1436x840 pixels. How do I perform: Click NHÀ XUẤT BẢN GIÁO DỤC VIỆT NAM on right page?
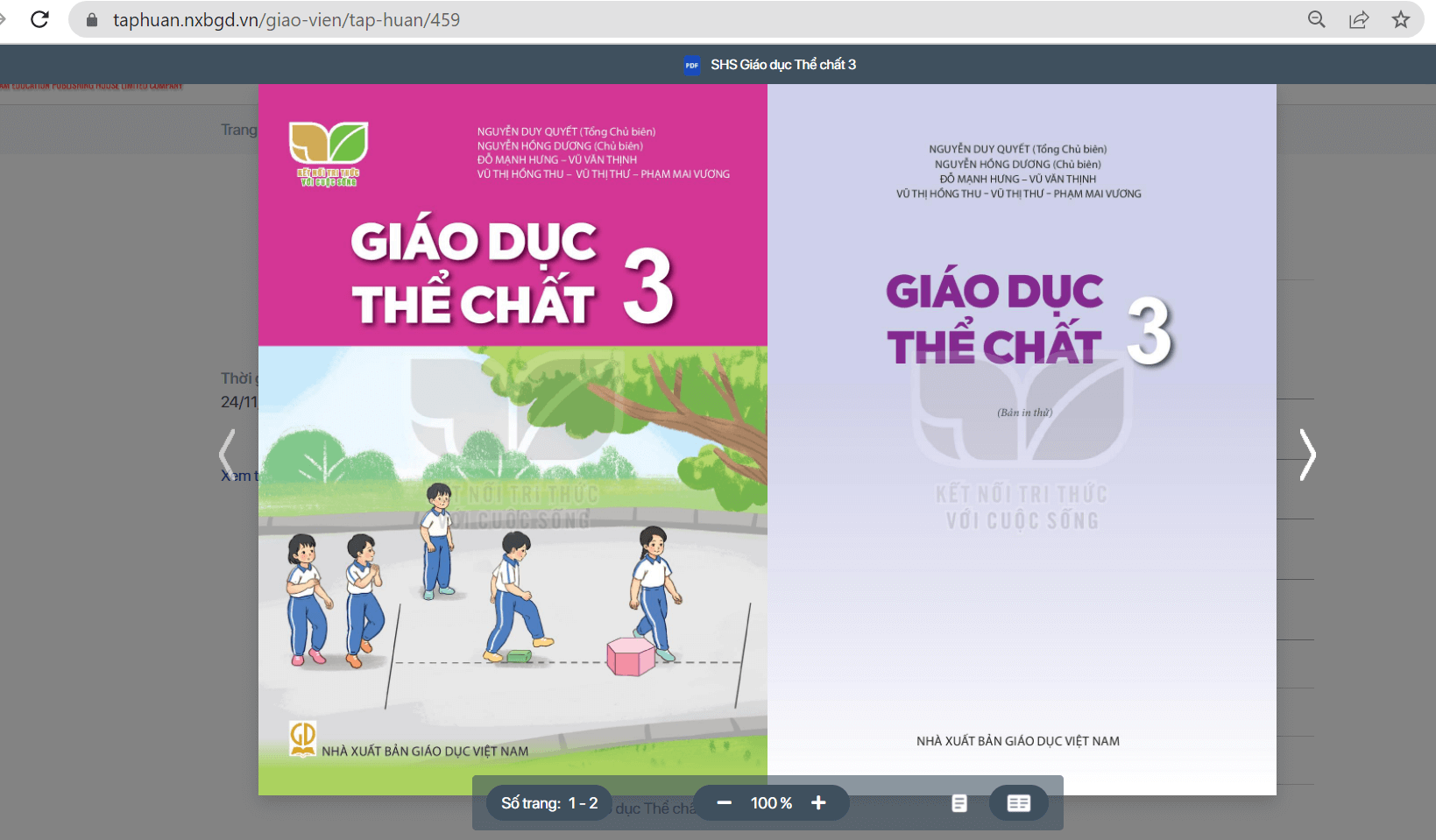pyautogui.click(x=1018, y=741)
